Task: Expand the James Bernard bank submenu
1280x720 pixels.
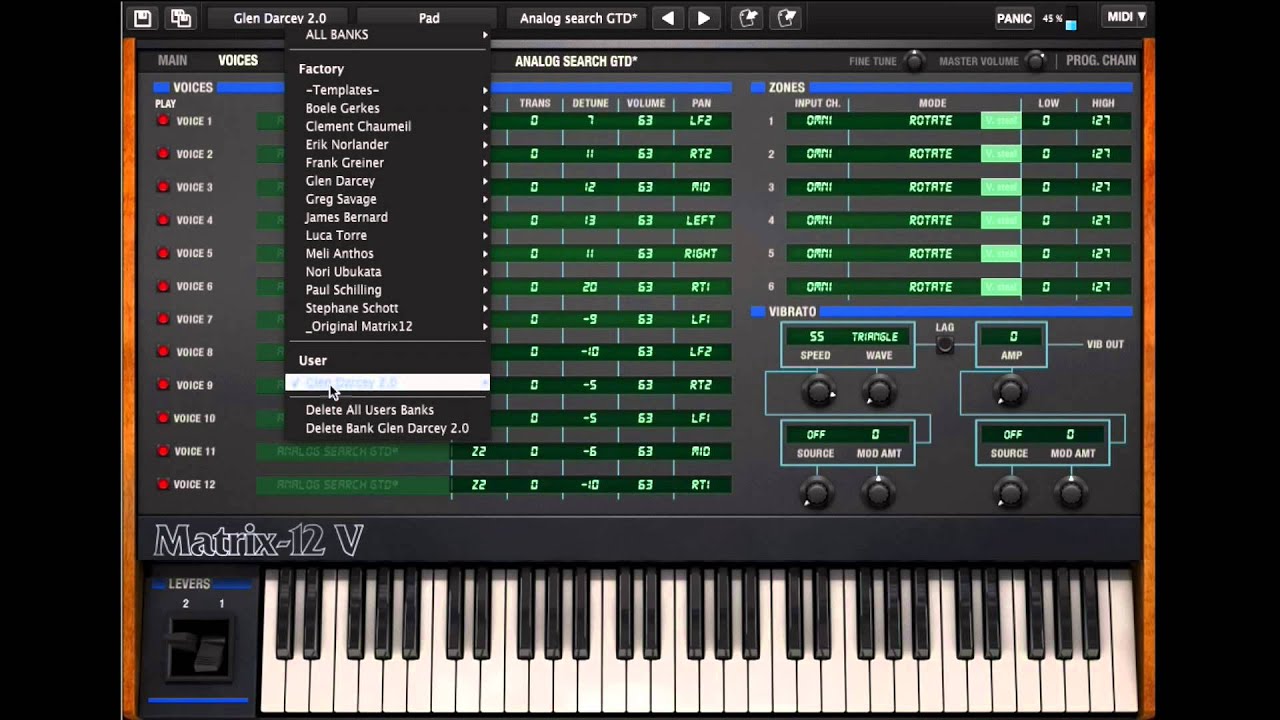Action: (x=388, y=217)
